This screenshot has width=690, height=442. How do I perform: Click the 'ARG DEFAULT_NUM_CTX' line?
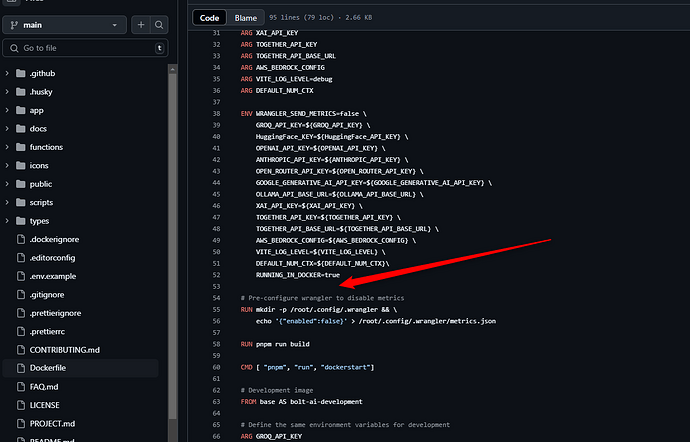coord(277,91)
